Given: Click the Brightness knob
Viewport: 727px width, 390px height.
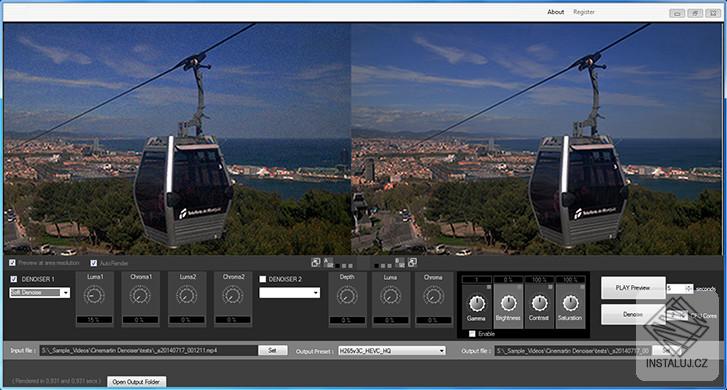Looking at the screenshot, I should (x=508, y=304).
